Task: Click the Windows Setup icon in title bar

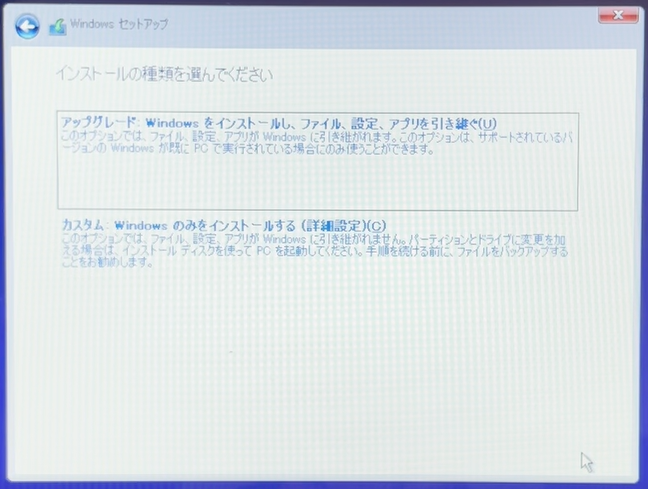Action: point(58,27)
